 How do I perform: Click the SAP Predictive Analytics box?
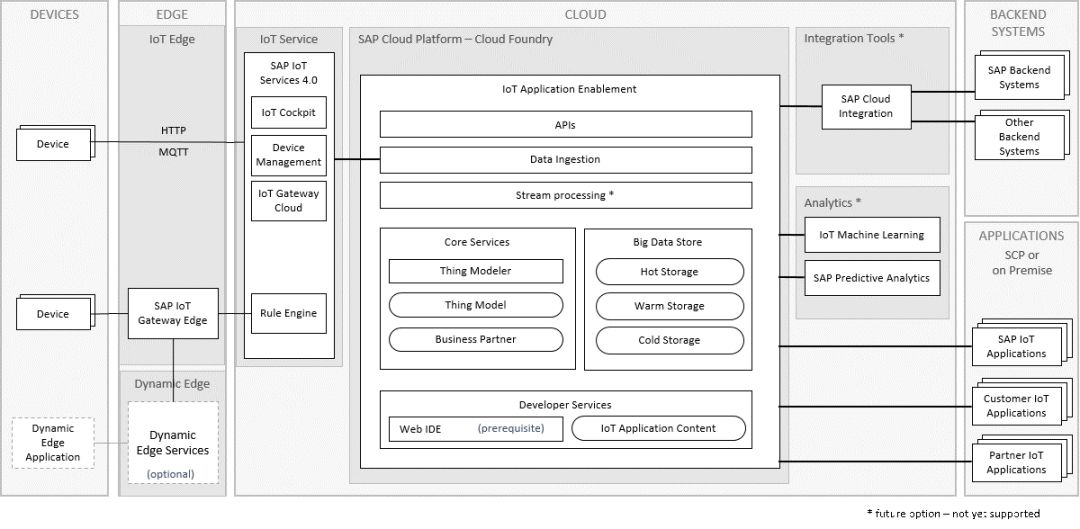click(872, 278)
